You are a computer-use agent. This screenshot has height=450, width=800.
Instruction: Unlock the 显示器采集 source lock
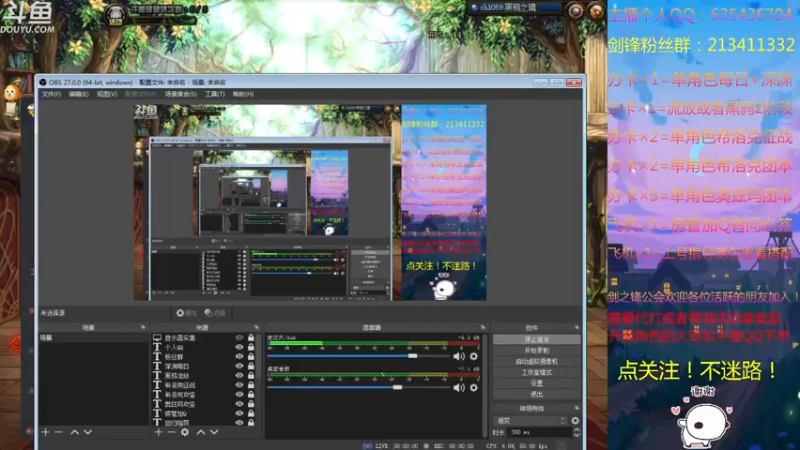(251, 338)
